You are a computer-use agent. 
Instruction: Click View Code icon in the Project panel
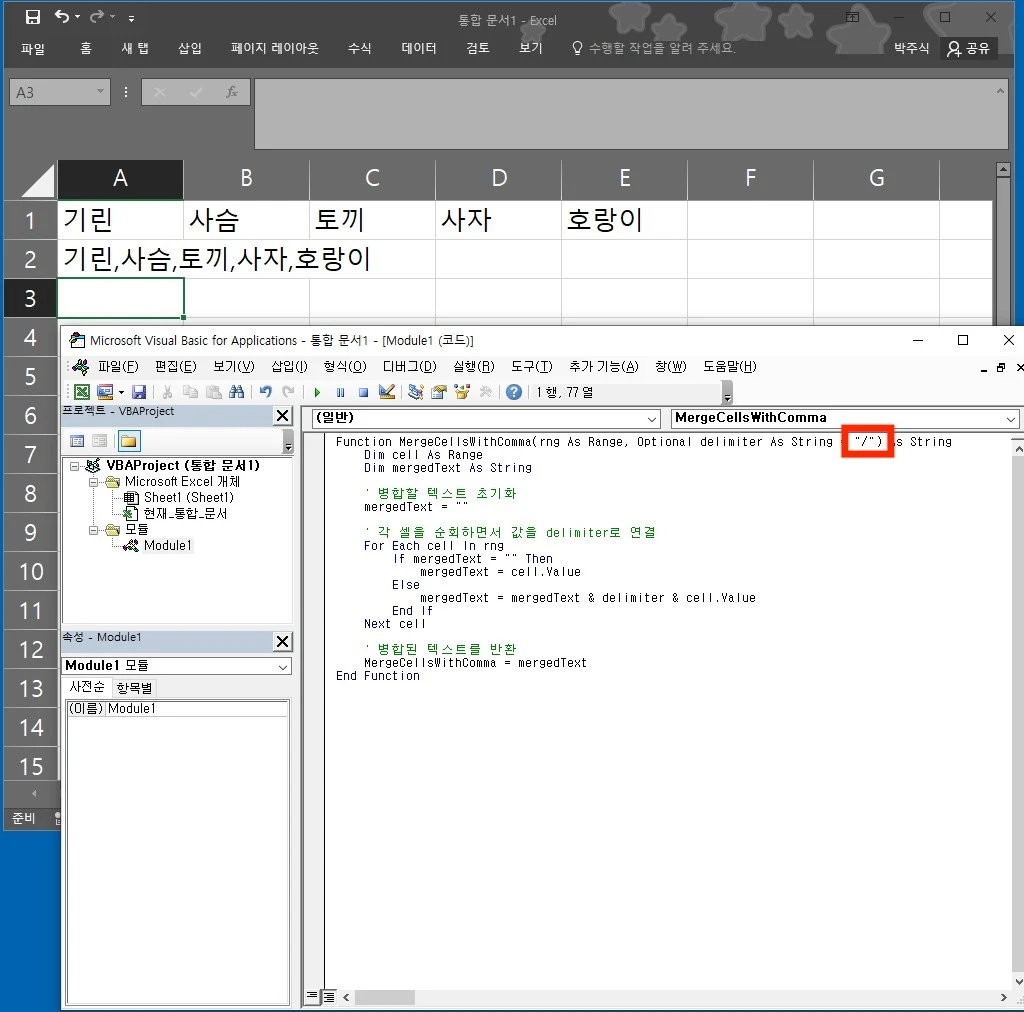point(77,441)
